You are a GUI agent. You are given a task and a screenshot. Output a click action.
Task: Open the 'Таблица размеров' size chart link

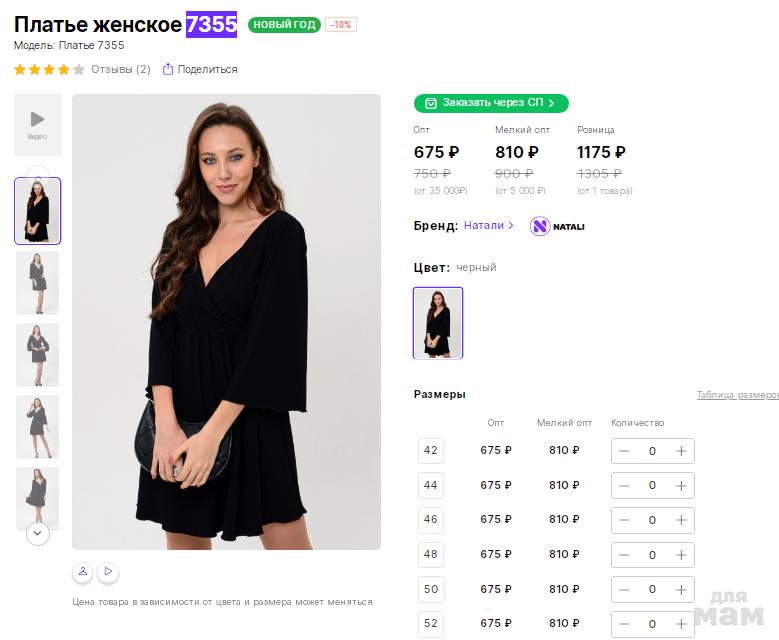click(737, 395)
